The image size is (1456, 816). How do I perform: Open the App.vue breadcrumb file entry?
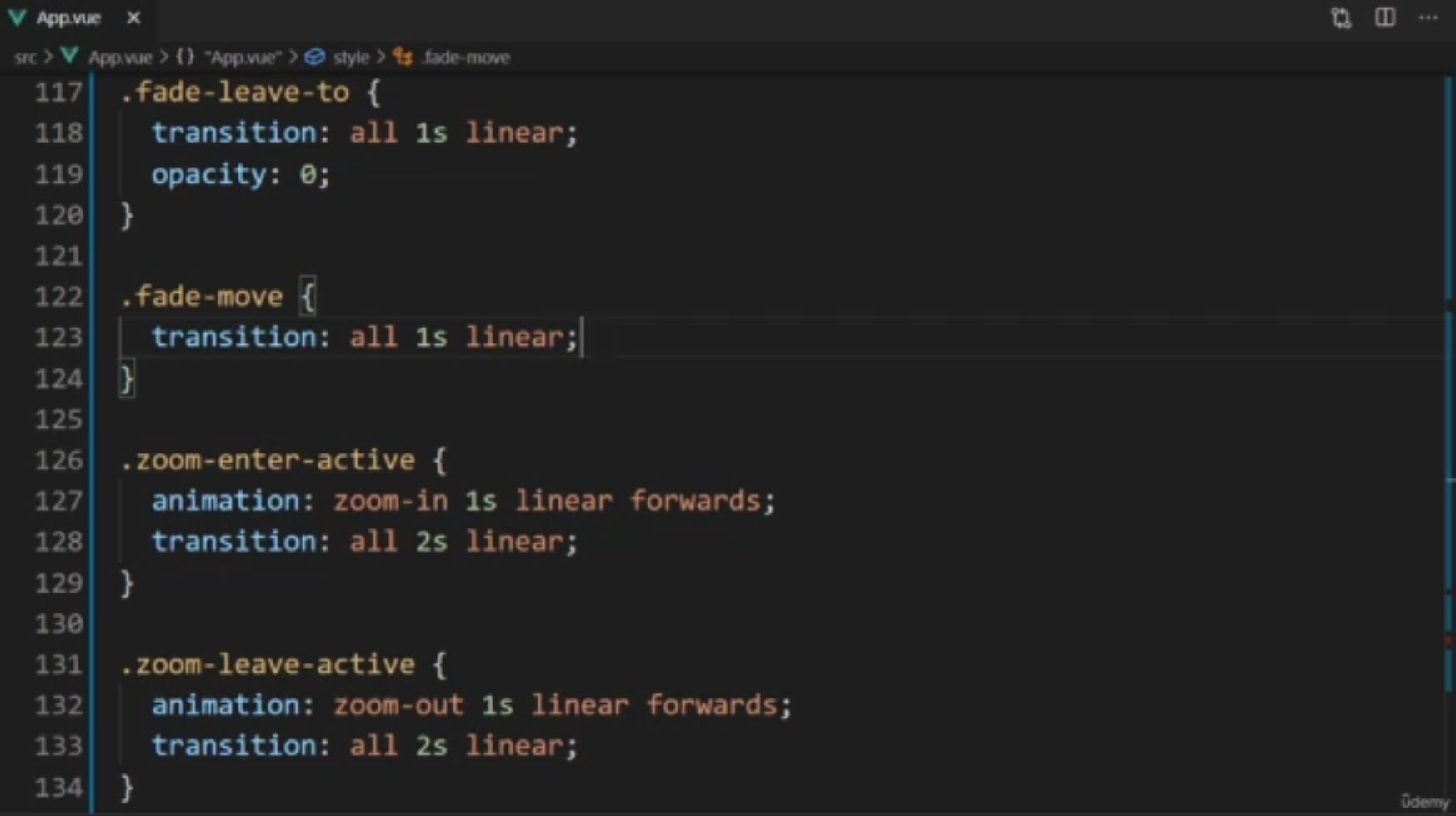(120, 58)
